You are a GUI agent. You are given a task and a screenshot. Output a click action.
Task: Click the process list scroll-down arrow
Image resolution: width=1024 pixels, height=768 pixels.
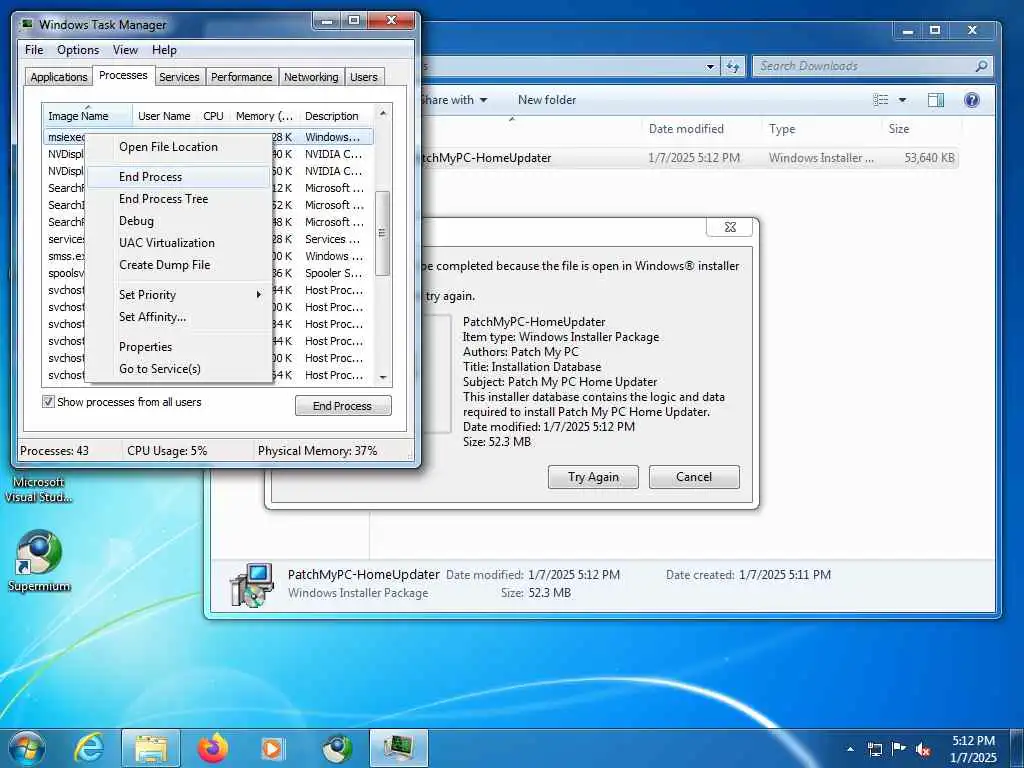click(x=383, y=377)
